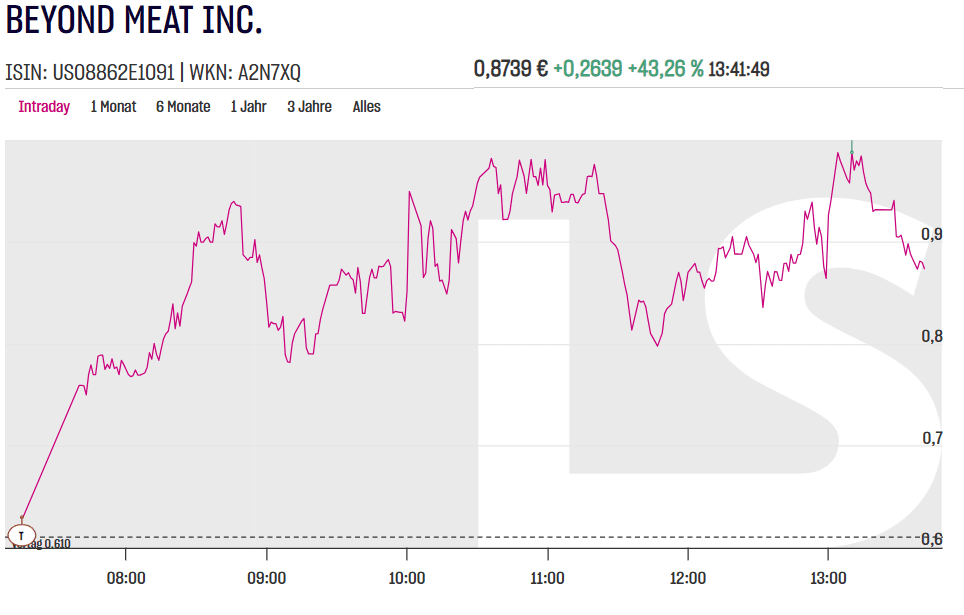Show the 3 Jahre chart range
This screenshot has height=615, width=964.
pos(309,107)
